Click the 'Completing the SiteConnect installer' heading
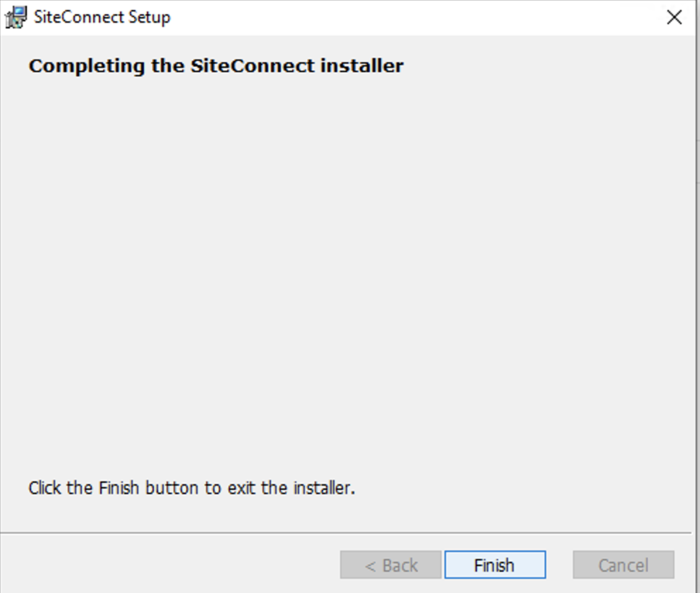Image resolution: width=700 pixels, height=593 pixels. 215,66
